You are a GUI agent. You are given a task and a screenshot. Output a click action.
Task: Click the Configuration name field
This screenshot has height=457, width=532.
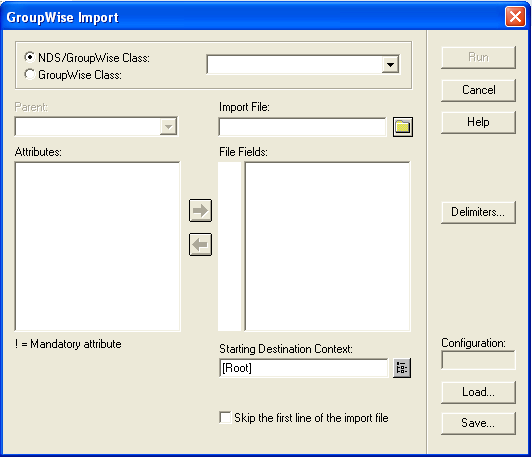478,360
